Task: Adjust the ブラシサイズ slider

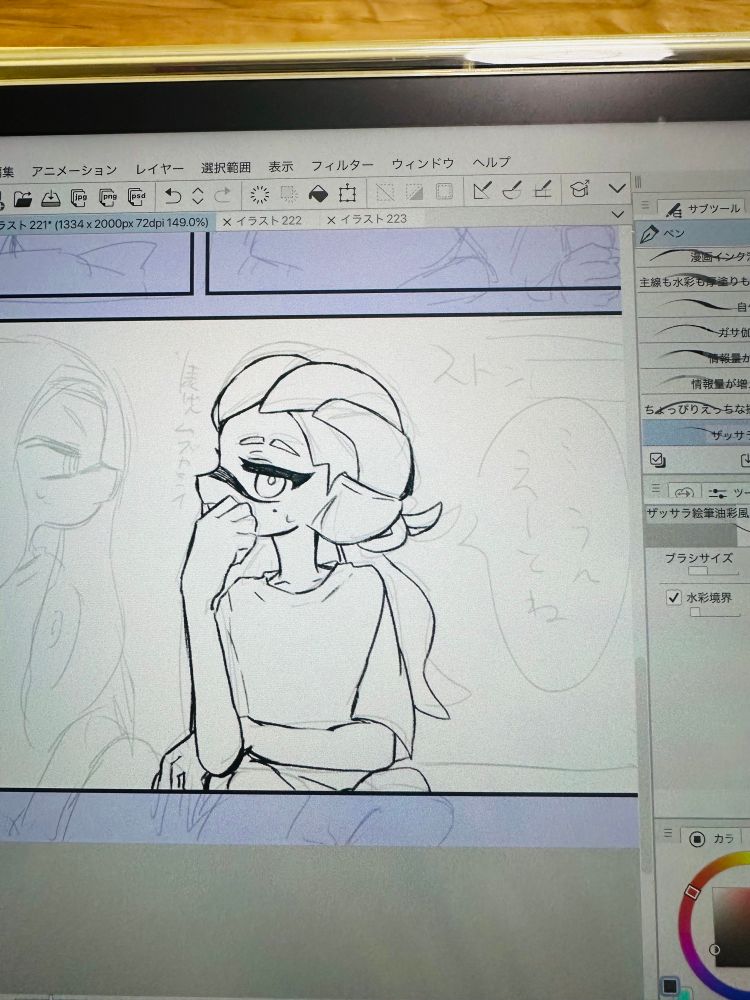Action: [x=714, y=571]
